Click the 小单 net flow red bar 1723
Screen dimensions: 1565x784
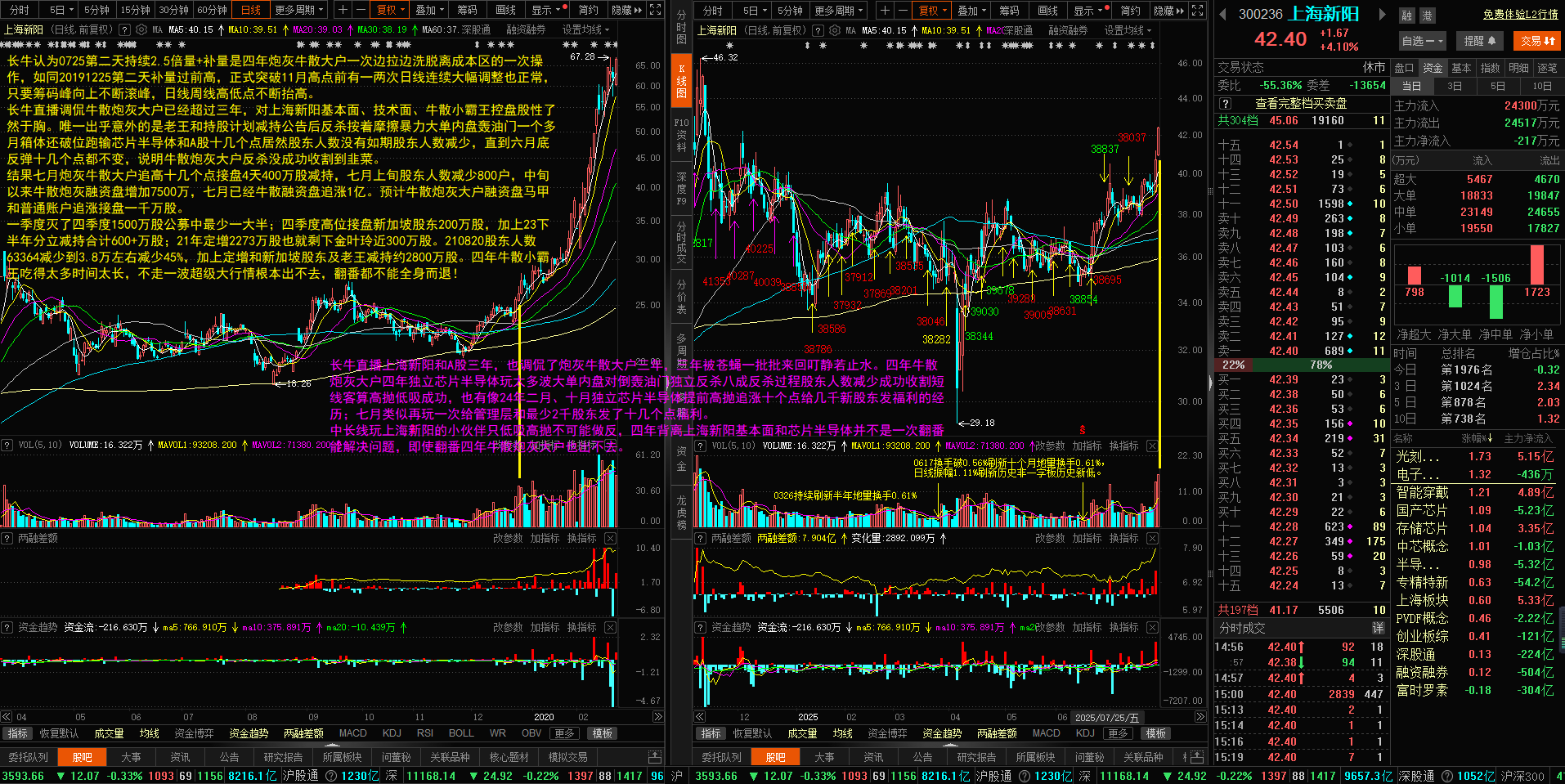tap(1537, 265)
